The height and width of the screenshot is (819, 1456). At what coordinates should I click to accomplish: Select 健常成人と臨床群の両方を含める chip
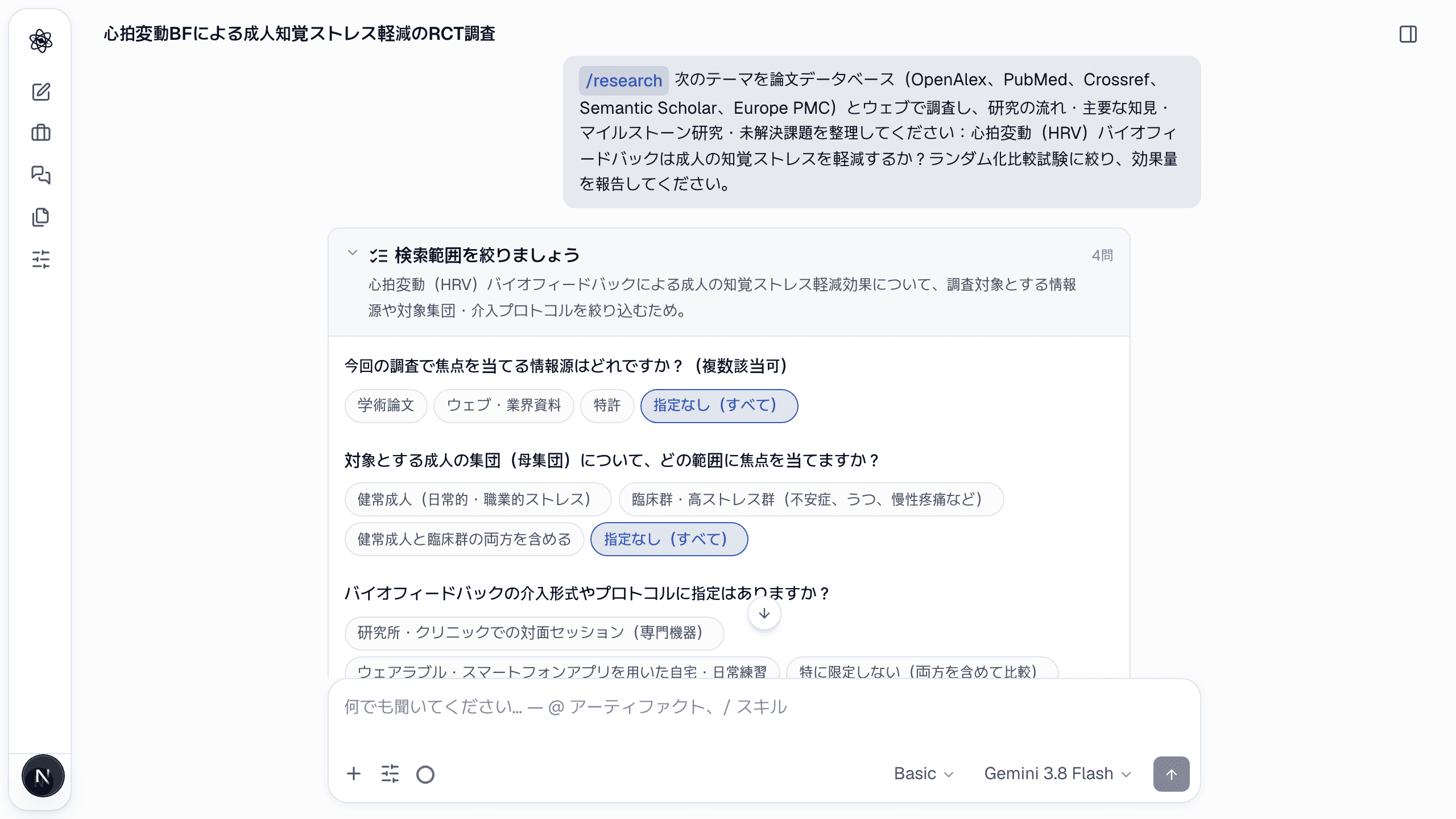[464, 539]
